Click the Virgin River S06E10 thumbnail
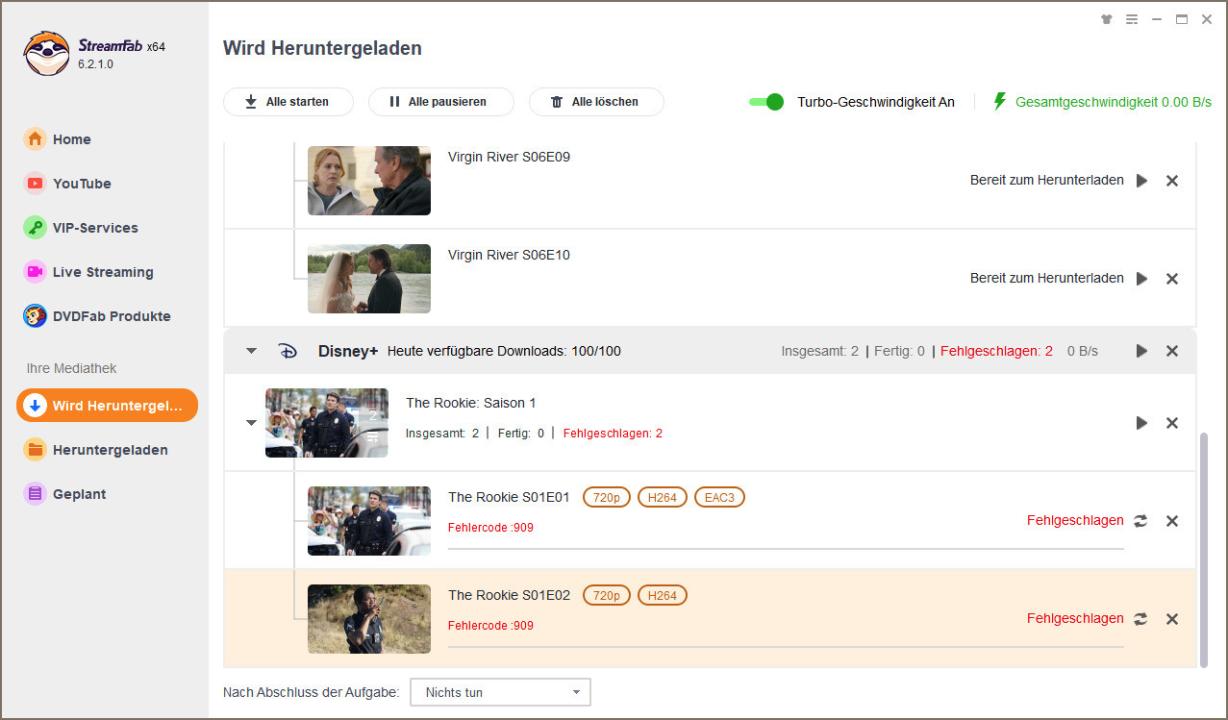The width and height of the screenshot is (1228, 720). click(x=369, y=279)
